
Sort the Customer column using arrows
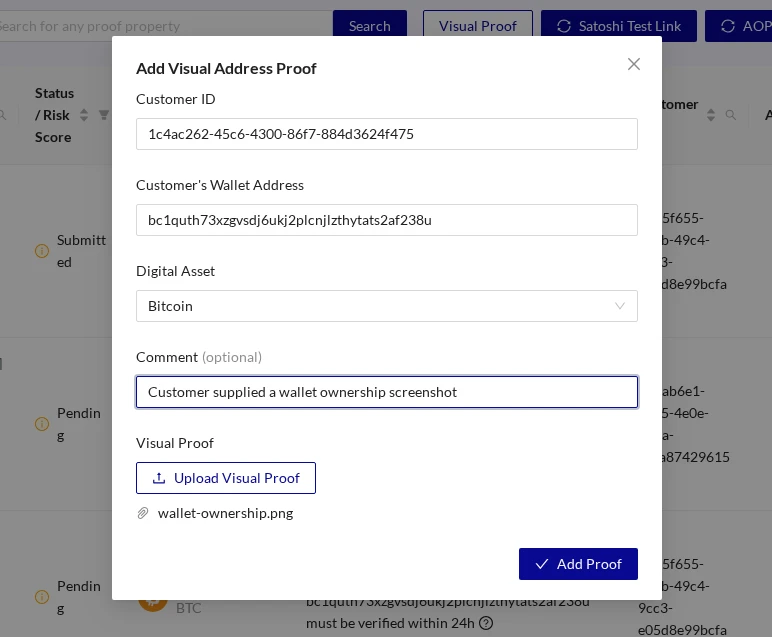point(710,115)
